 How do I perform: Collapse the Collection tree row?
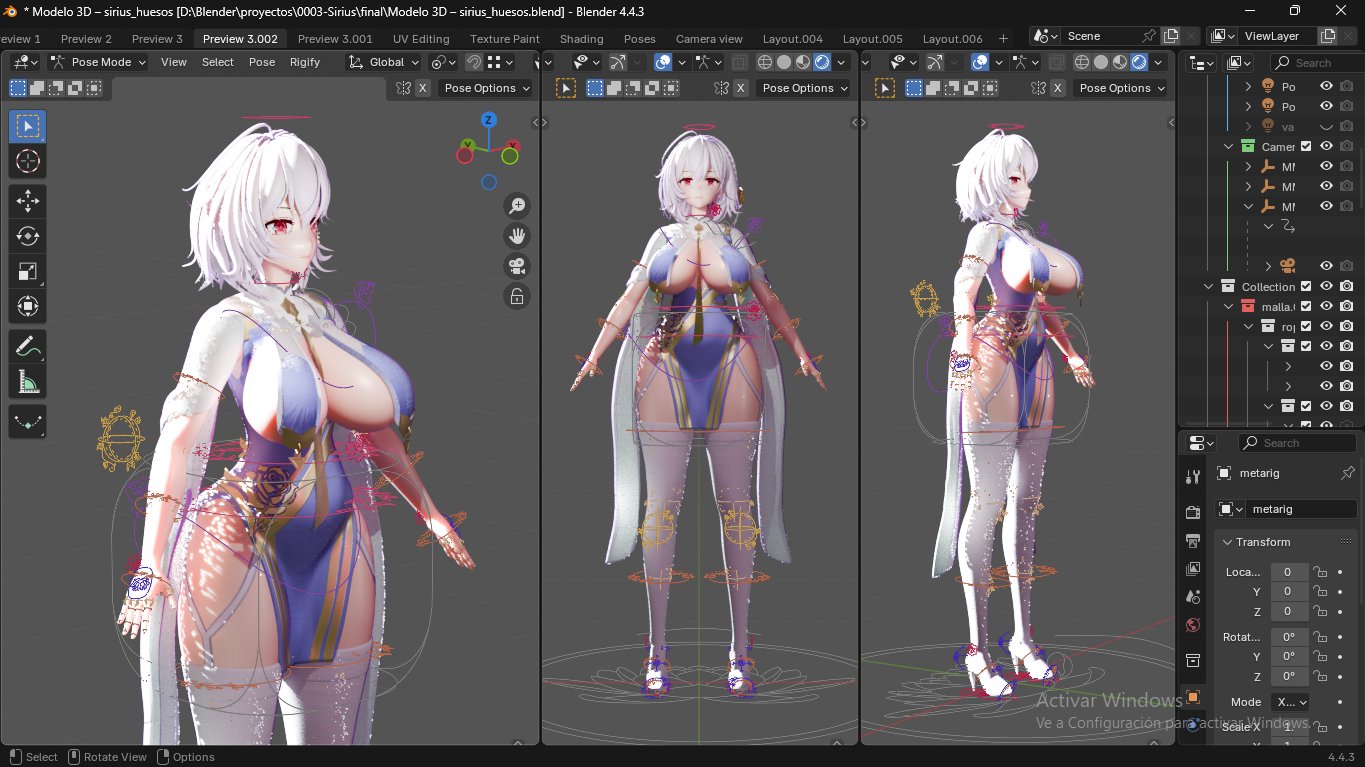coord(1208,286)
